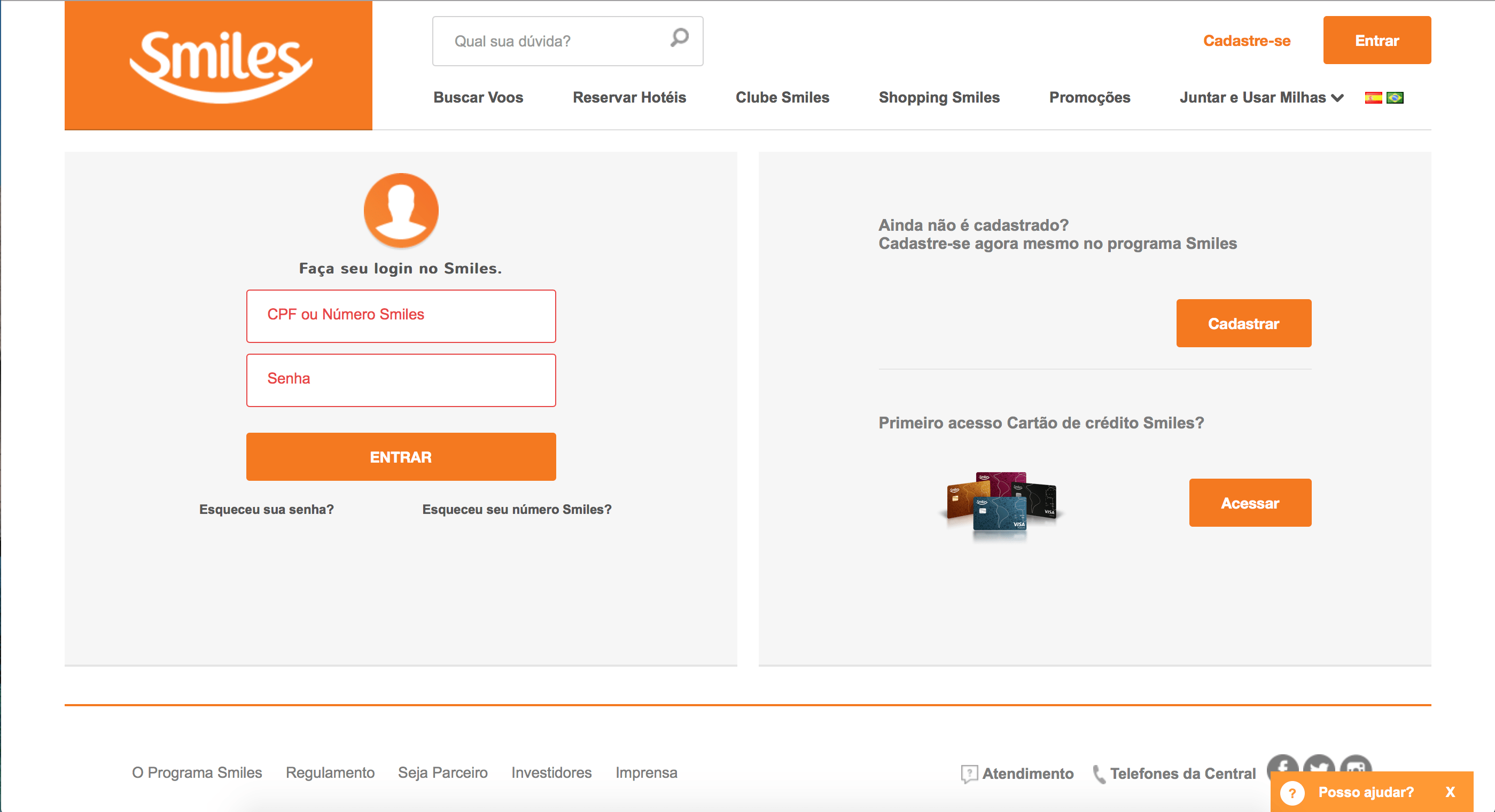
Task: Click the Cadastrar button
Action: coord(1244,323)
